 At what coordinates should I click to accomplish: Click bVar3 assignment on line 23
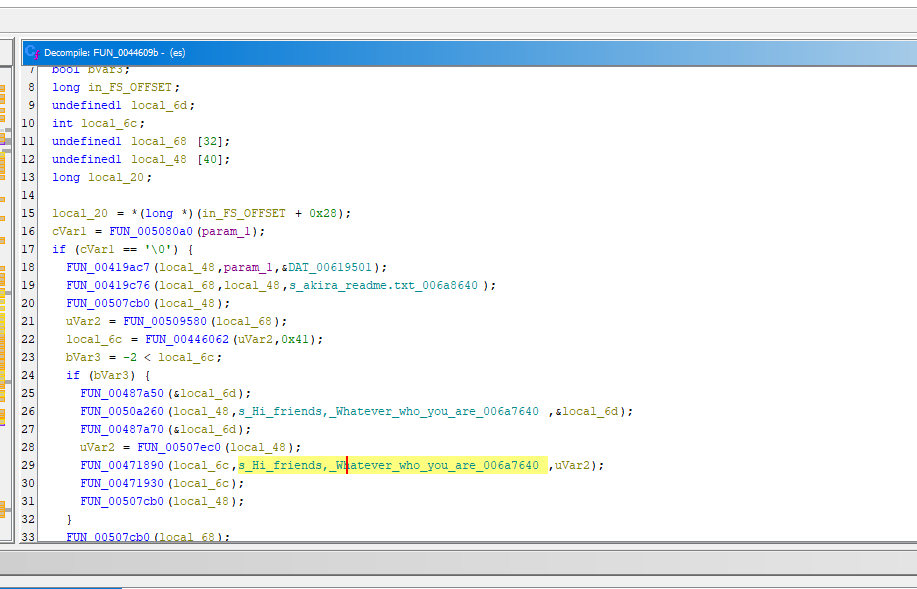83,357
